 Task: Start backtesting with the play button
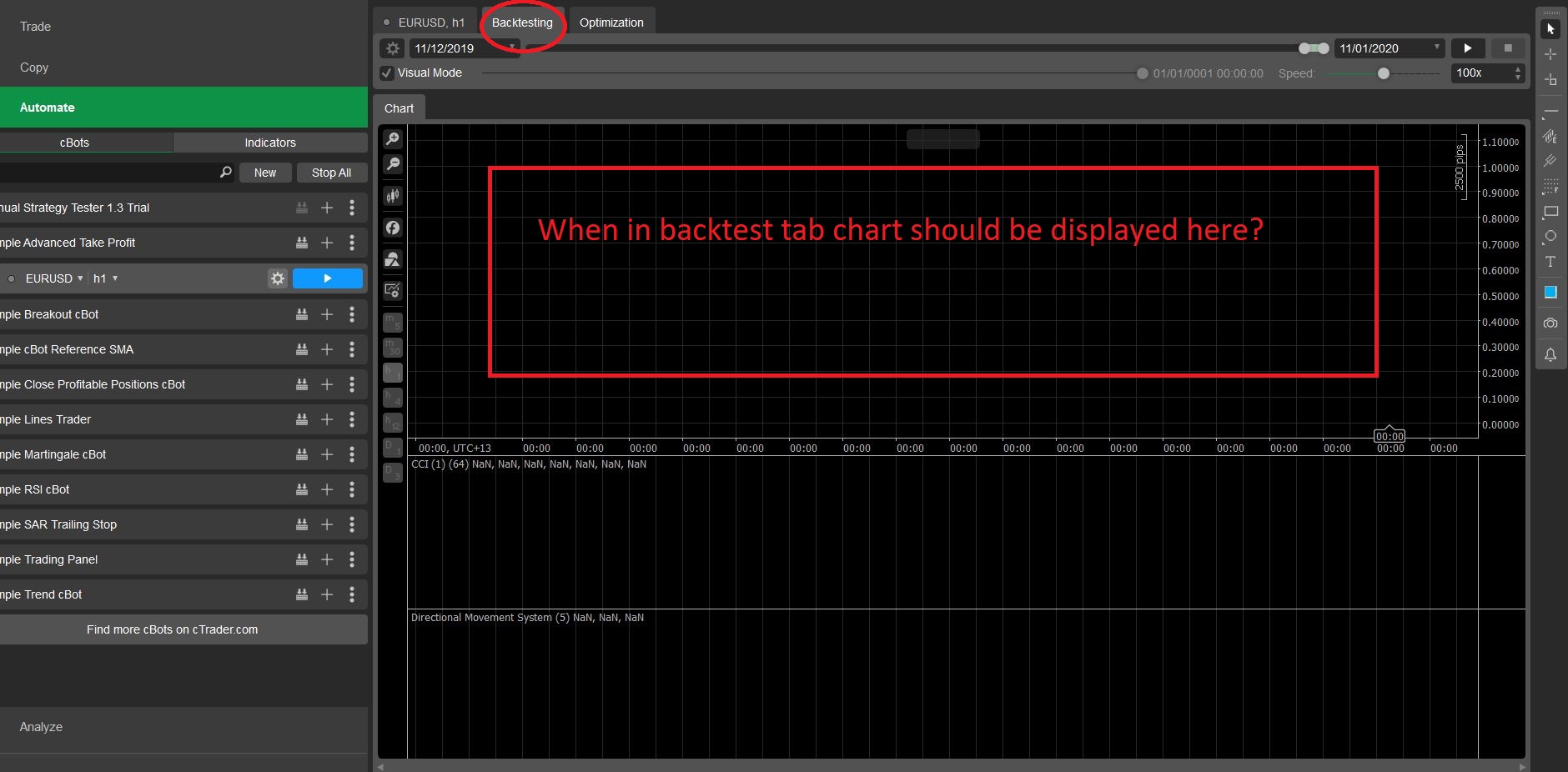click(x=1468, y=48)
